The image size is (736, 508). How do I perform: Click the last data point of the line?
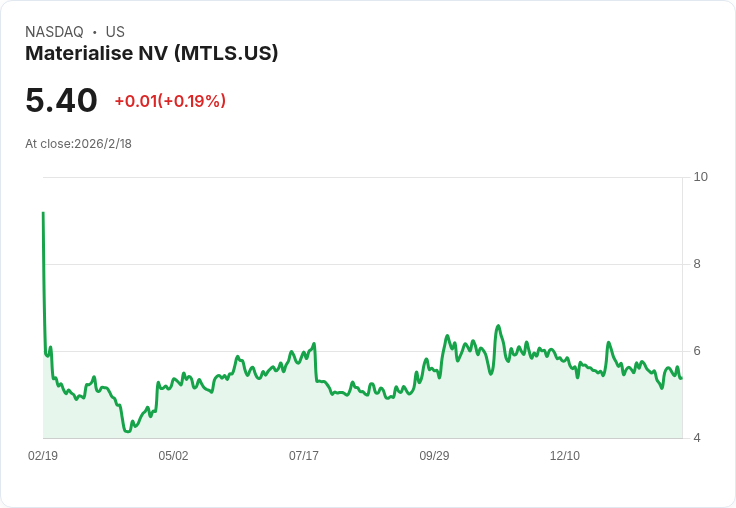pyautogui.click(x=681, y=377)
